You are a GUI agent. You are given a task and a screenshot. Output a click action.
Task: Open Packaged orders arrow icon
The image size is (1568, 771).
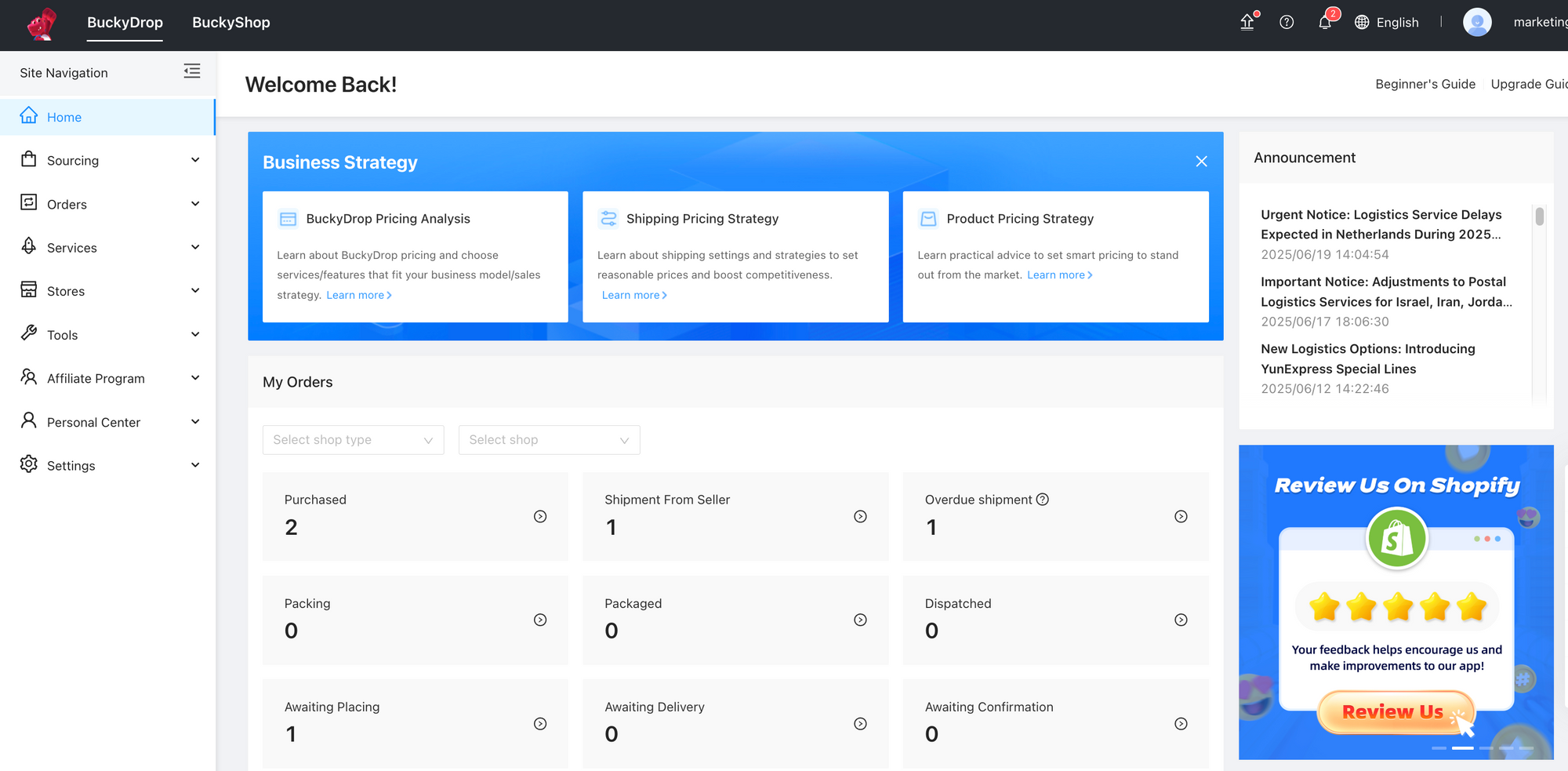click(x=861, y=620)
